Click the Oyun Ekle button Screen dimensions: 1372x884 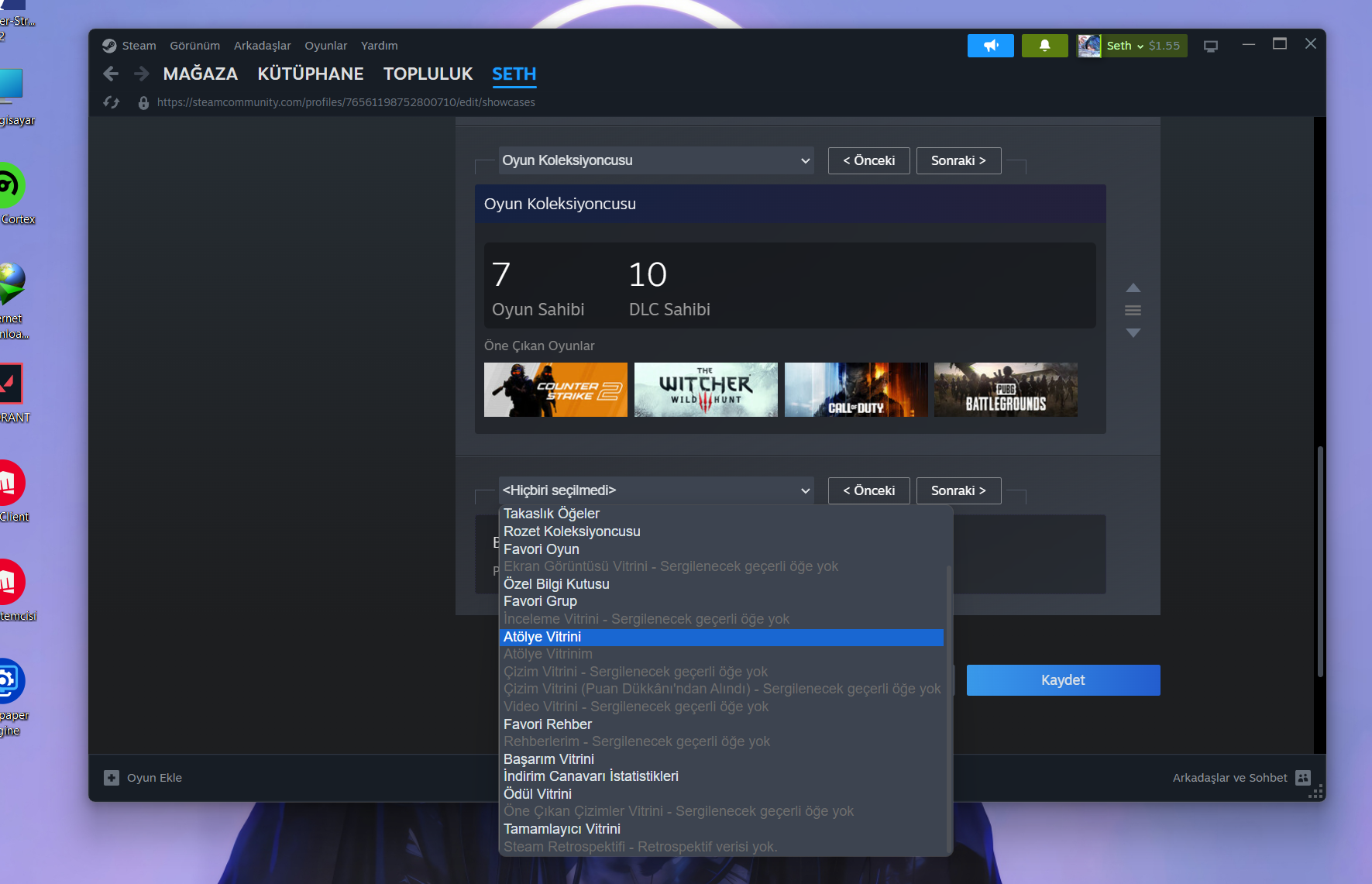(143, 778)
